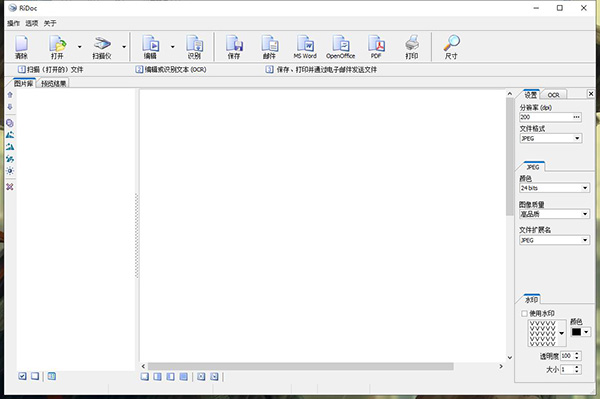Click the resolution ellipsis button
600x399 pixels.
tap(576, 117)
